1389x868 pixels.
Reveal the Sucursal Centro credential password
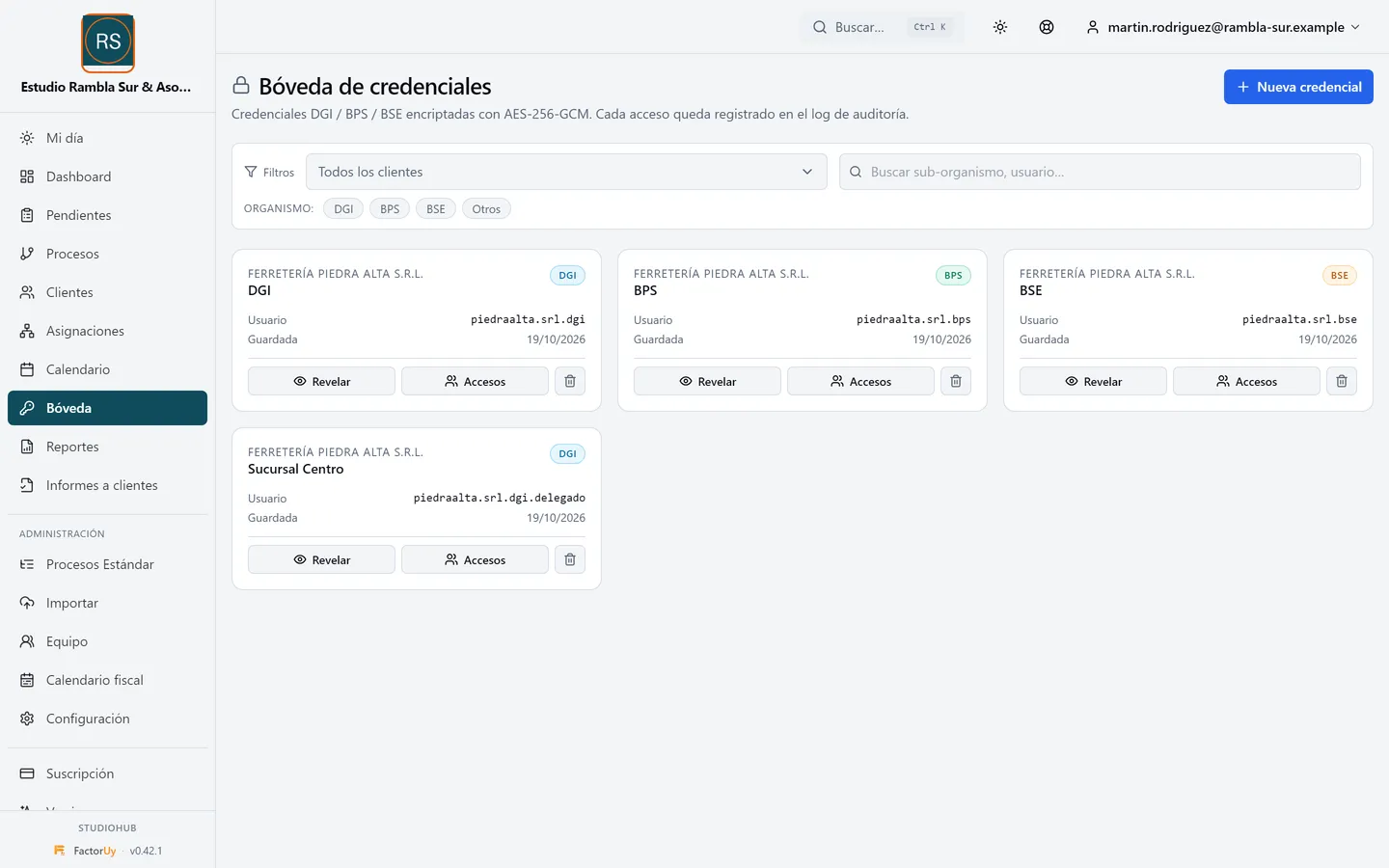(321, 559)
